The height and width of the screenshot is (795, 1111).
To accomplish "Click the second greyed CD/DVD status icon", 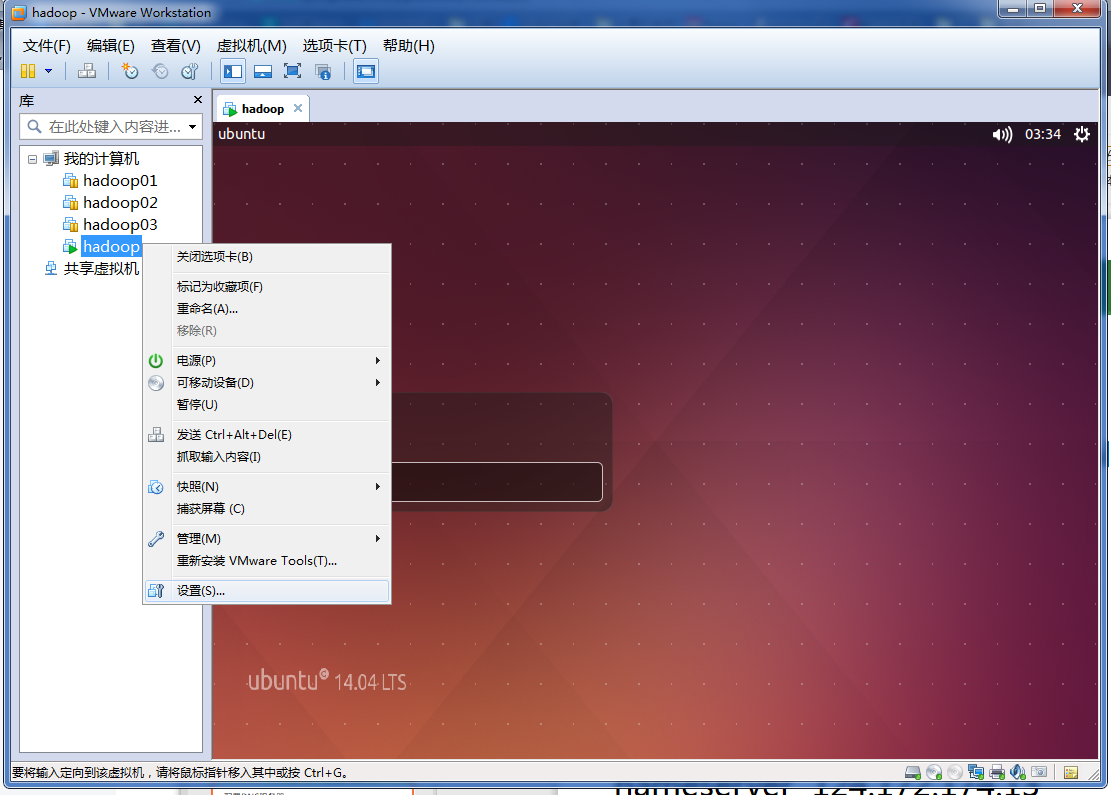I will click(955, 772).
